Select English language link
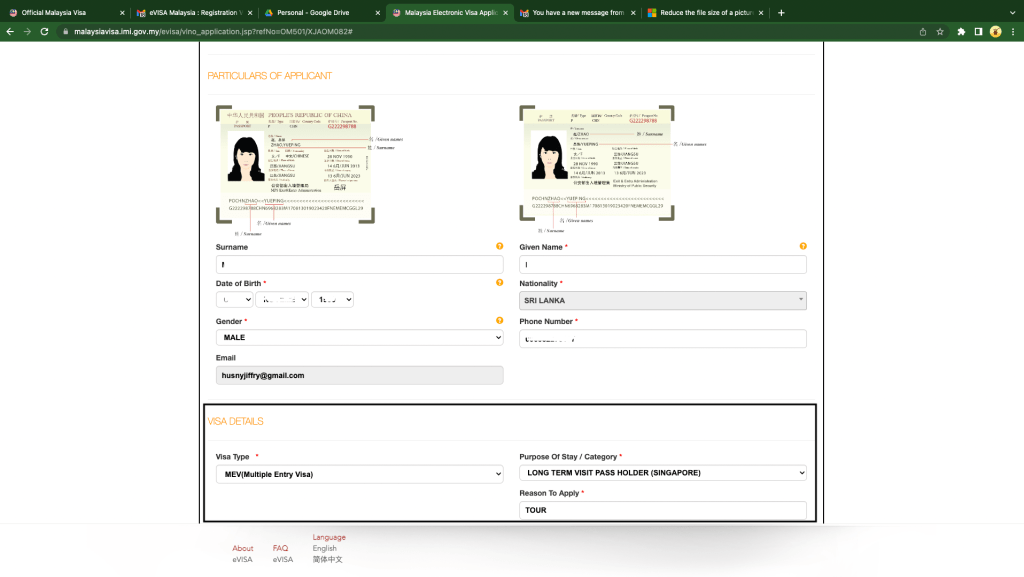 click(x=325, y=548)
